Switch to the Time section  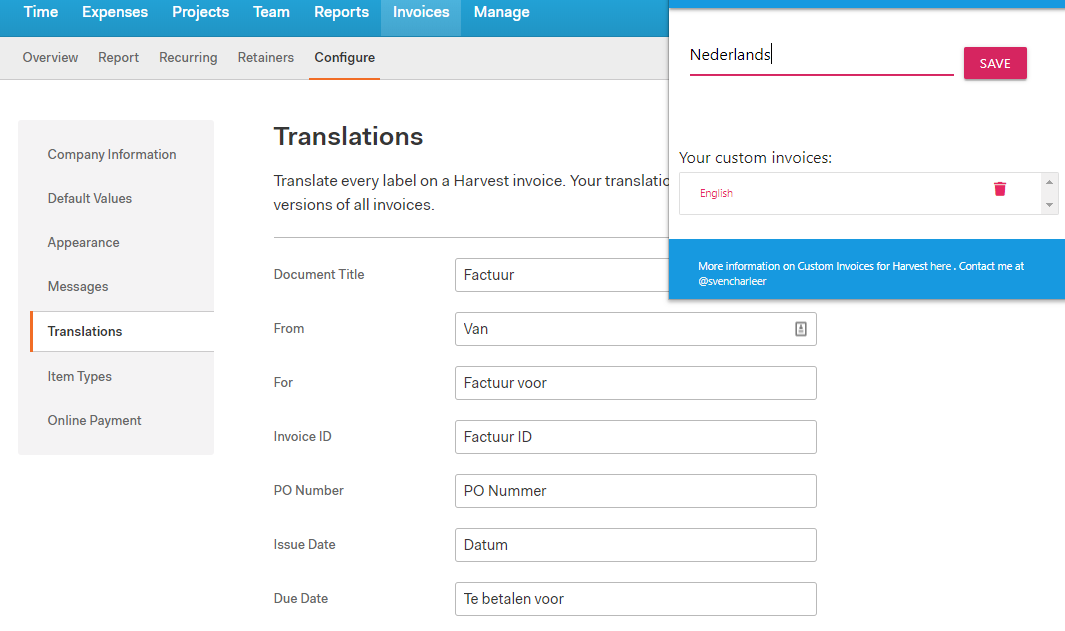tap(40, 12)
